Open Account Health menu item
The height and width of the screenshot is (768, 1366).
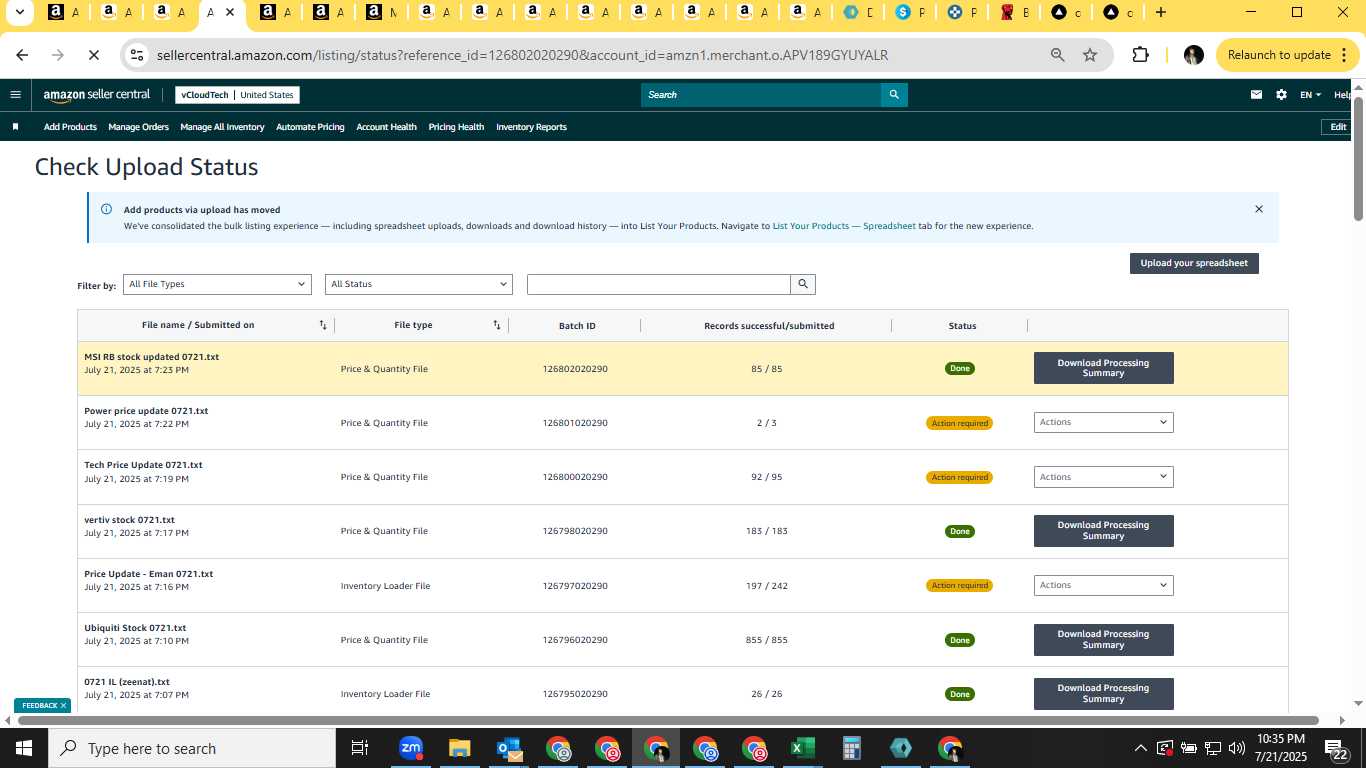386,127
